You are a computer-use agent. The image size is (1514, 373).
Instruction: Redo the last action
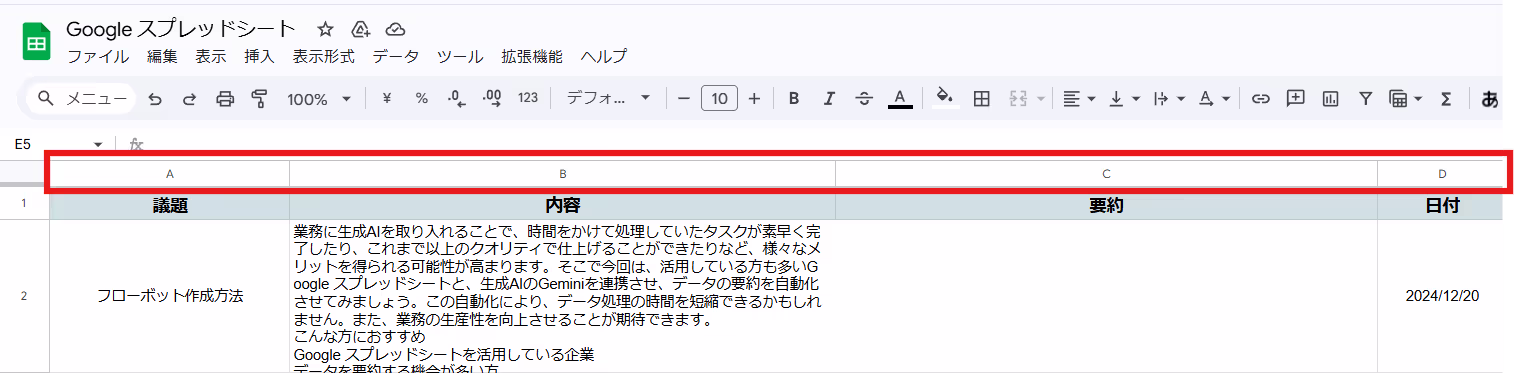189,98
